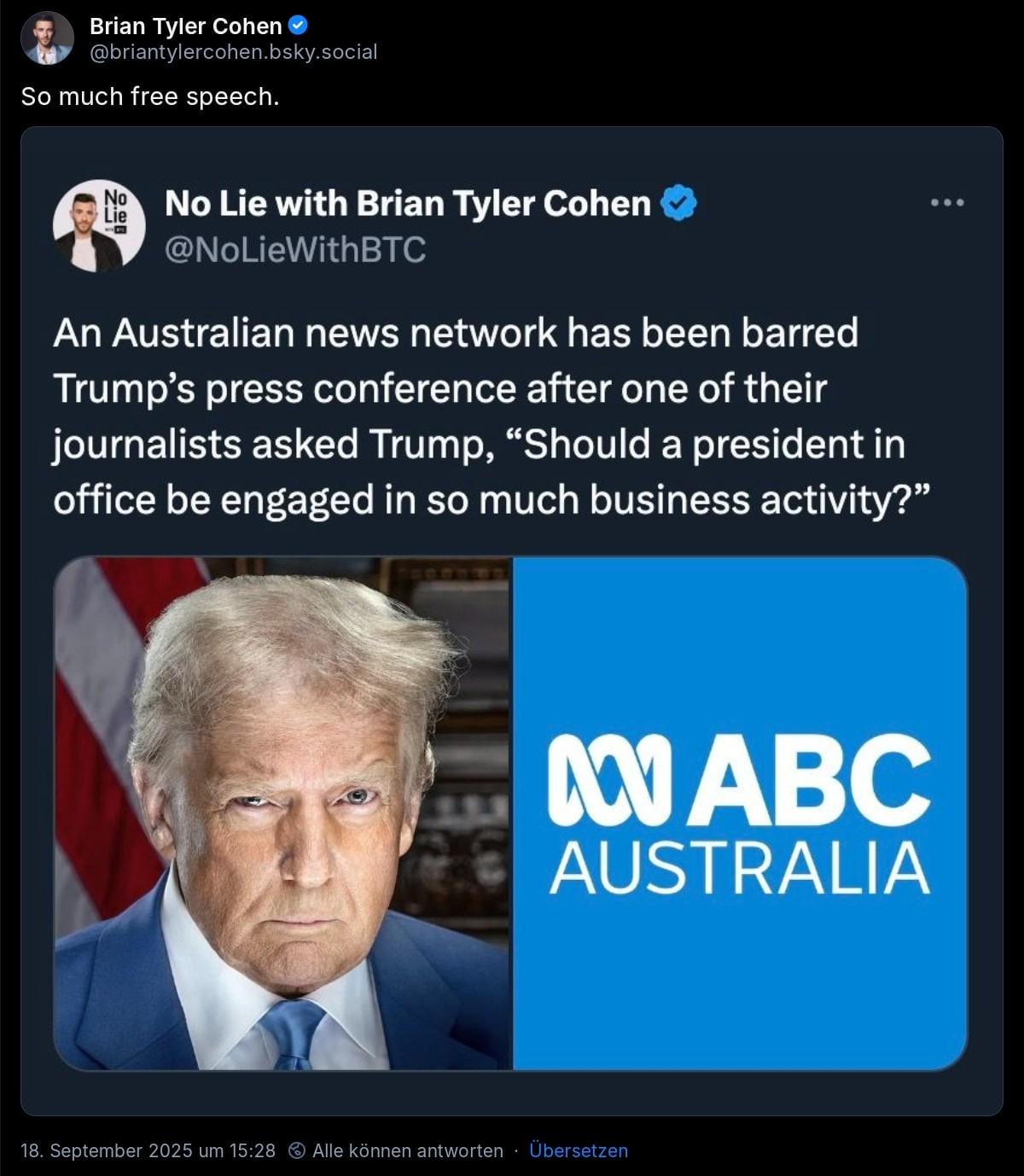Viewport: 1024px width, 1176px height.
Task: Click the 'Alle können antworten' reply setting text
Action: (x=408, y=1150)
